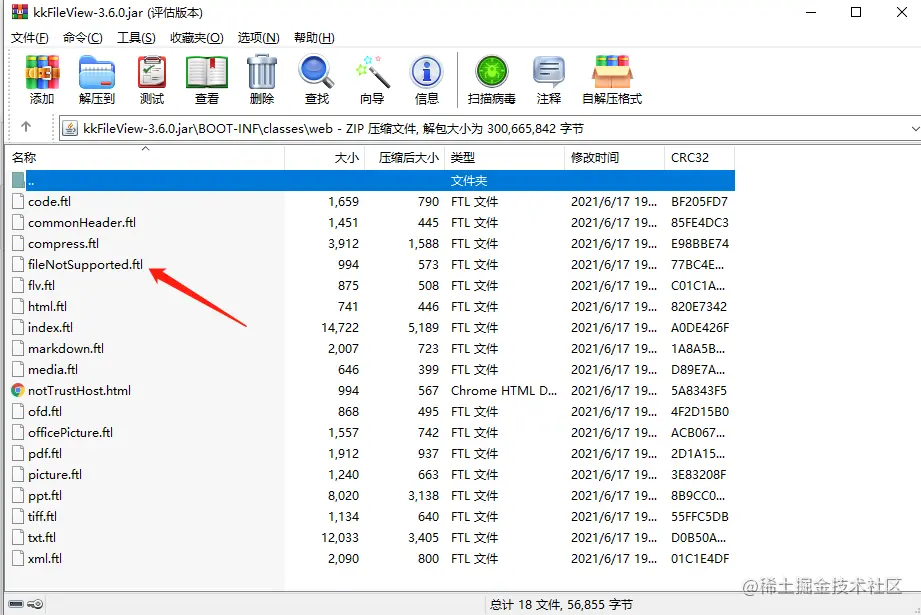This screenshot has height=615, width=921.
Task: Open the Options (选项) menu
Action: [x=258, y=38]
